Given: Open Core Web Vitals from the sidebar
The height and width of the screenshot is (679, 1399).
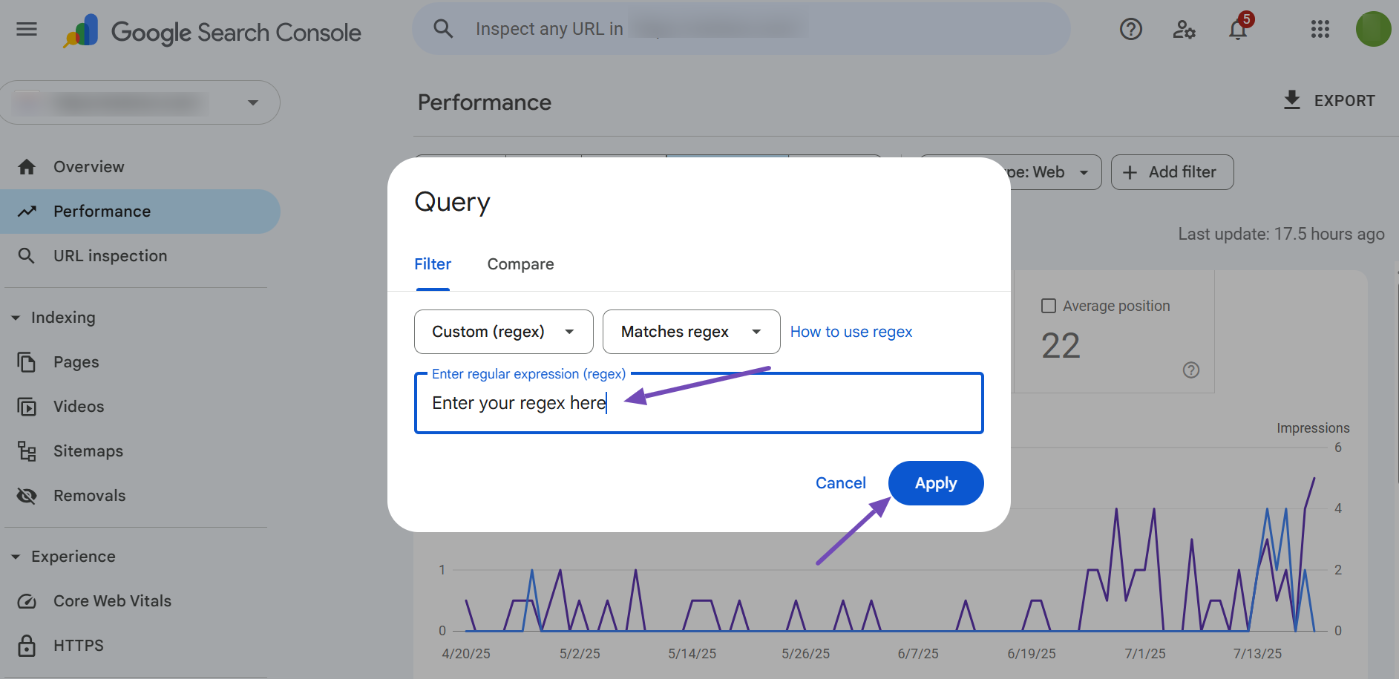Looking at the screenshot, I should [x=111, y=601].
